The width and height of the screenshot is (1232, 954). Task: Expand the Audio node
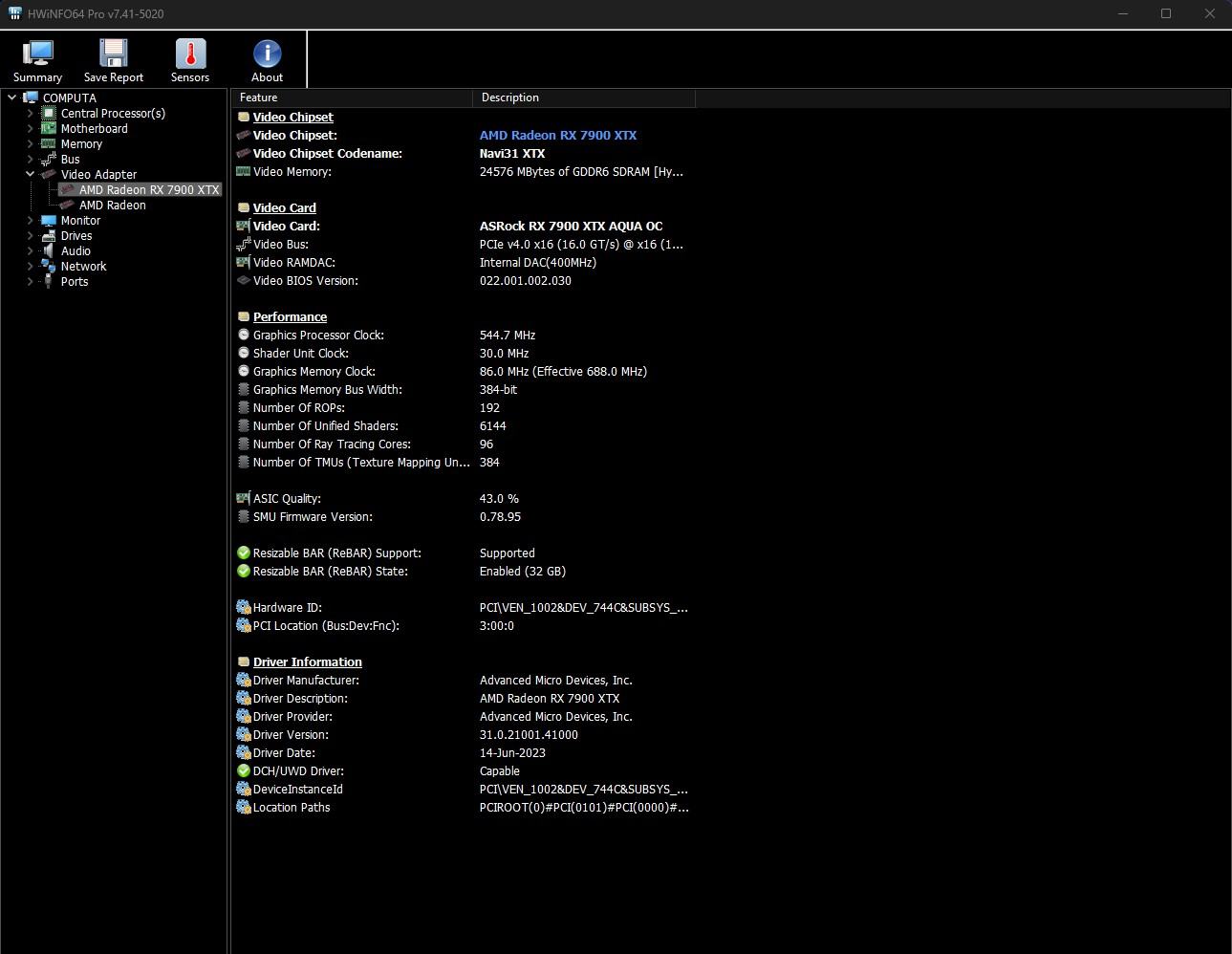tap(30, 250)
